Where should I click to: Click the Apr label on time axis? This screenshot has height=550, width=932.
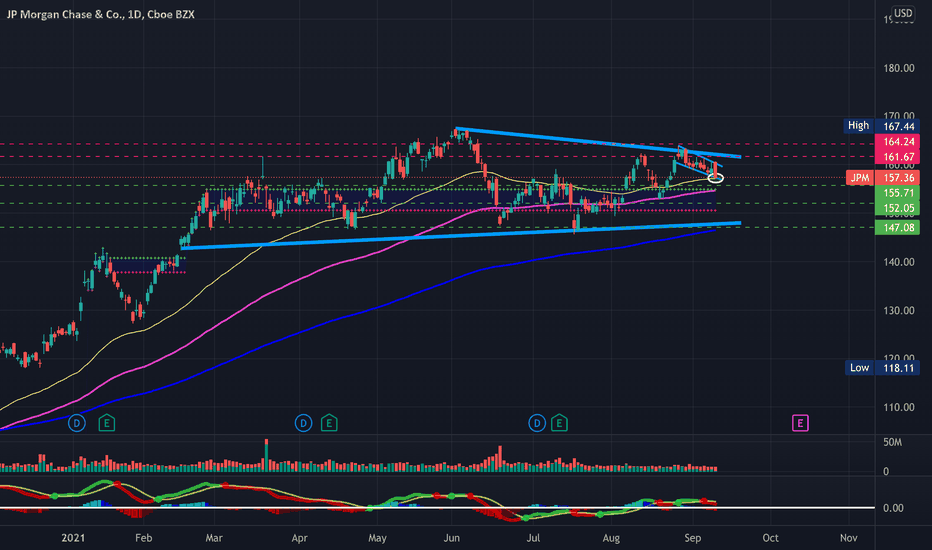[300, 538]
